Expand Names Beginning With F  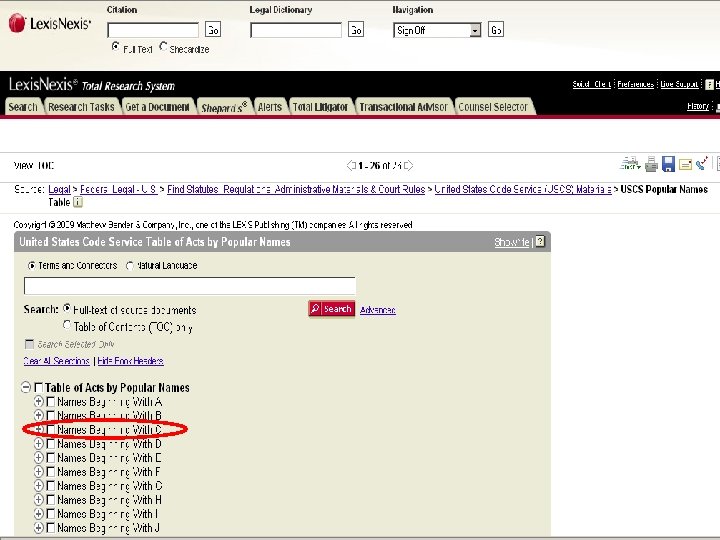(39, 472)
